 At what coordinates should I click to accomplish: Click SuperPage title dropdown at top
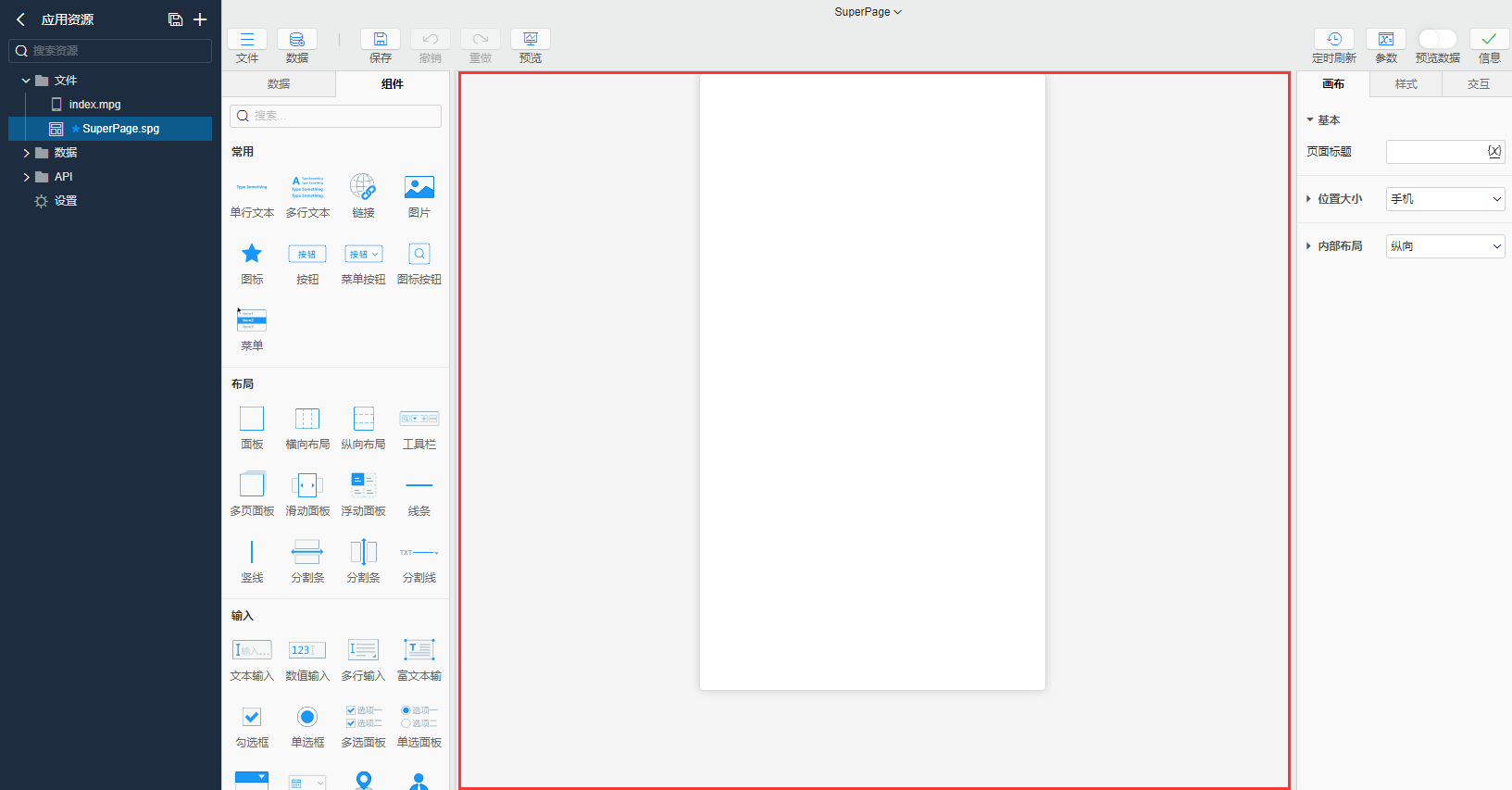pos(868,12)
